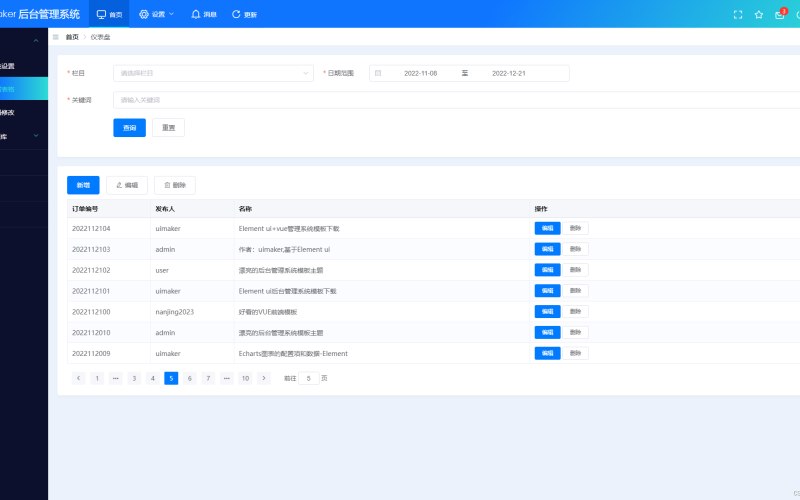Click the 重置 reset button

[x=168, y=128]
